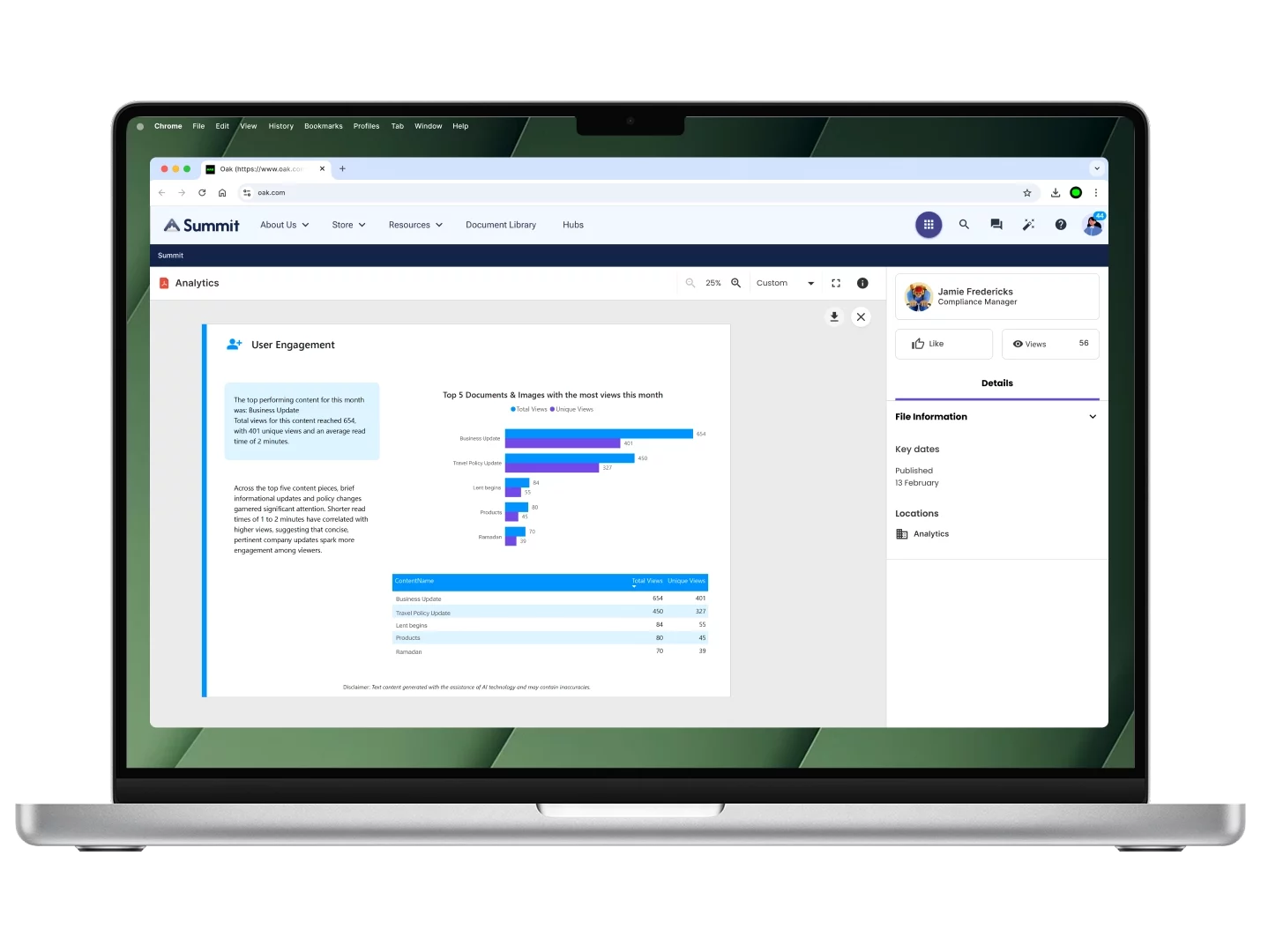This screenshot has height=952, width=1261.
Task: Open the Document Library page
Action: 500,225
